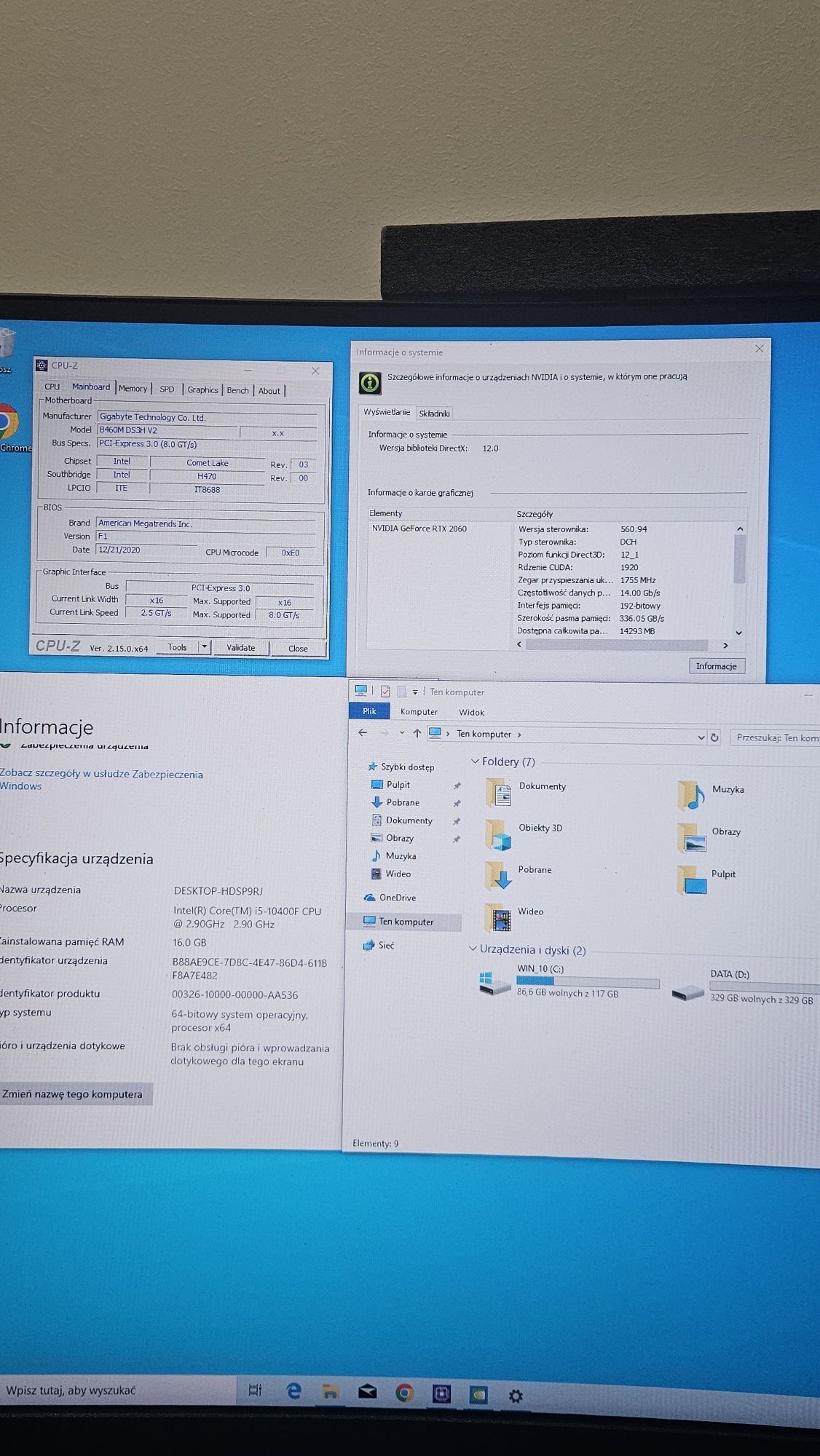Collapse the Urządzenia i dyski (2) group

(x=473, y=949)
